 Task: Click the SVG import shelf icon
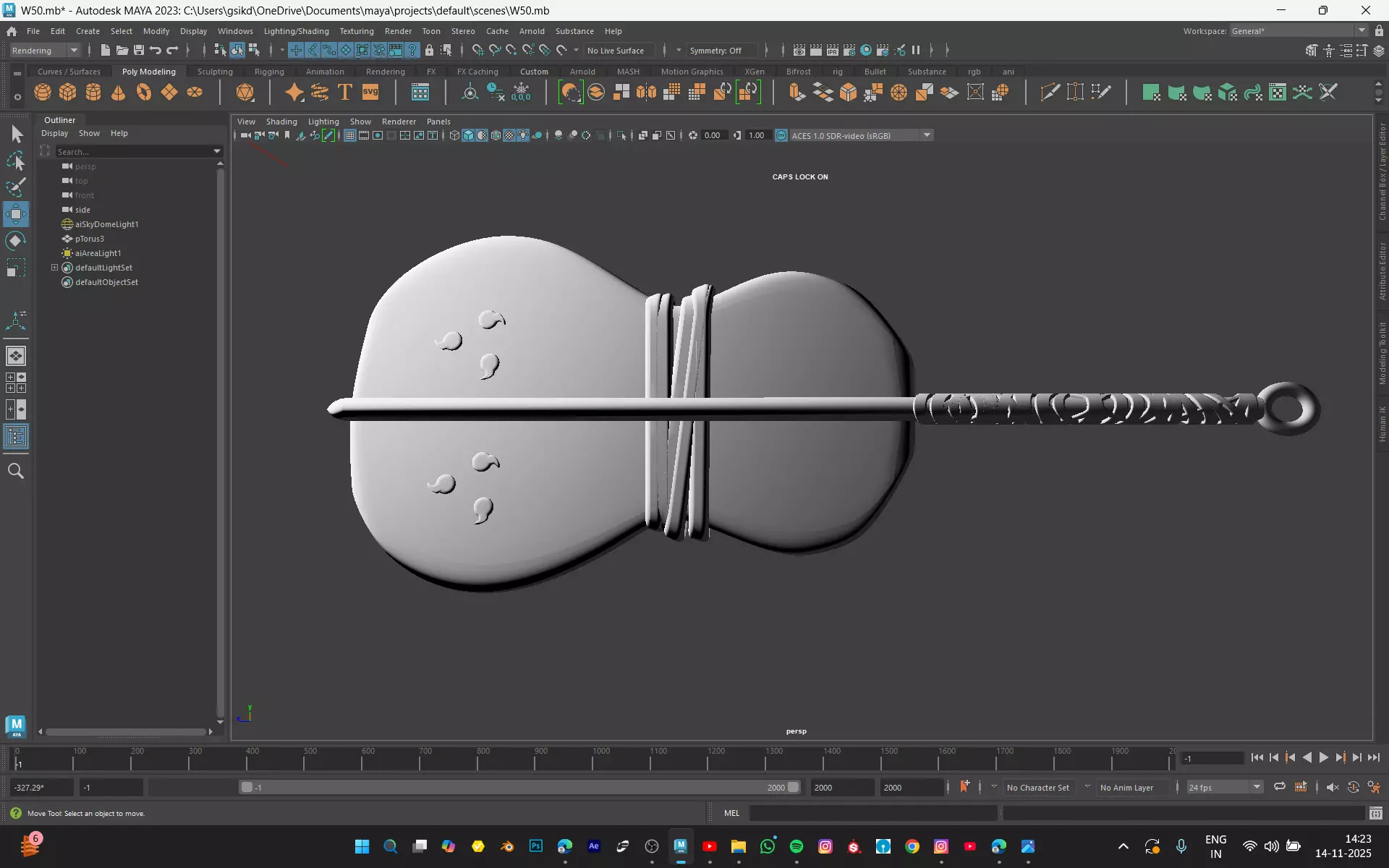[370, 93]
